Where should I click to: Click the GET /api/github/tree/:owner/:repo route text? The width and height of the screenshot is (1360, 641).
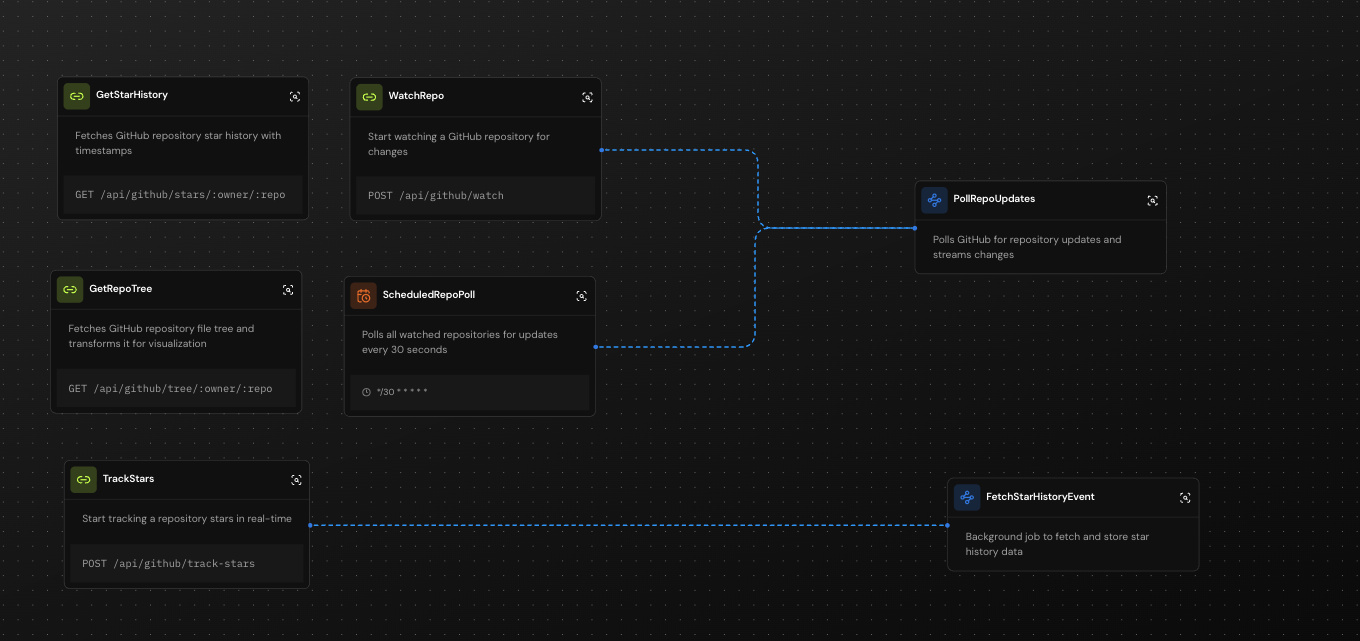pyautogui.click(x=171, y=388)
